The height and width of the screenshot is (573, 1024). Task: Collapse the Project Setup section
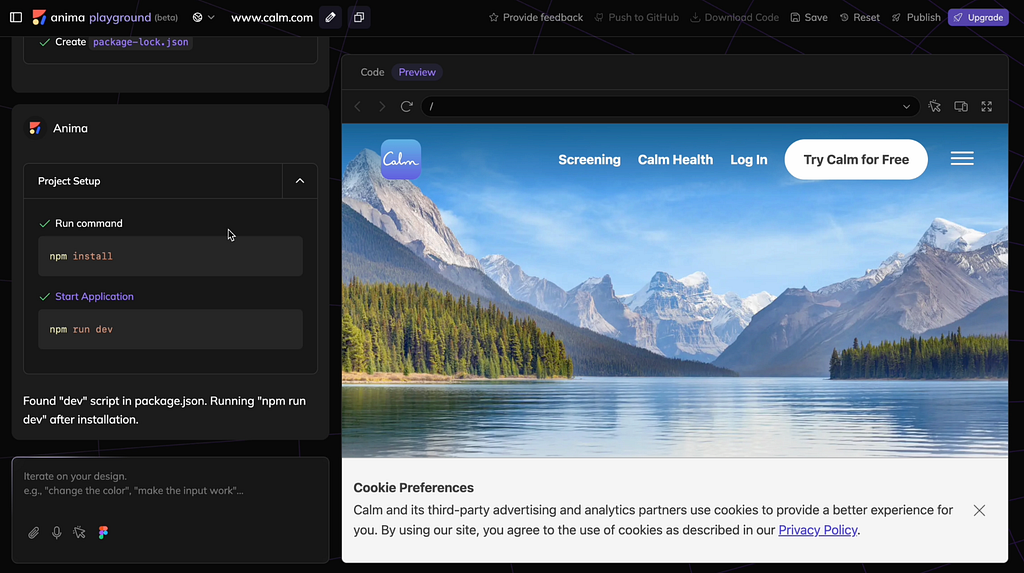[x=300, y=181]
